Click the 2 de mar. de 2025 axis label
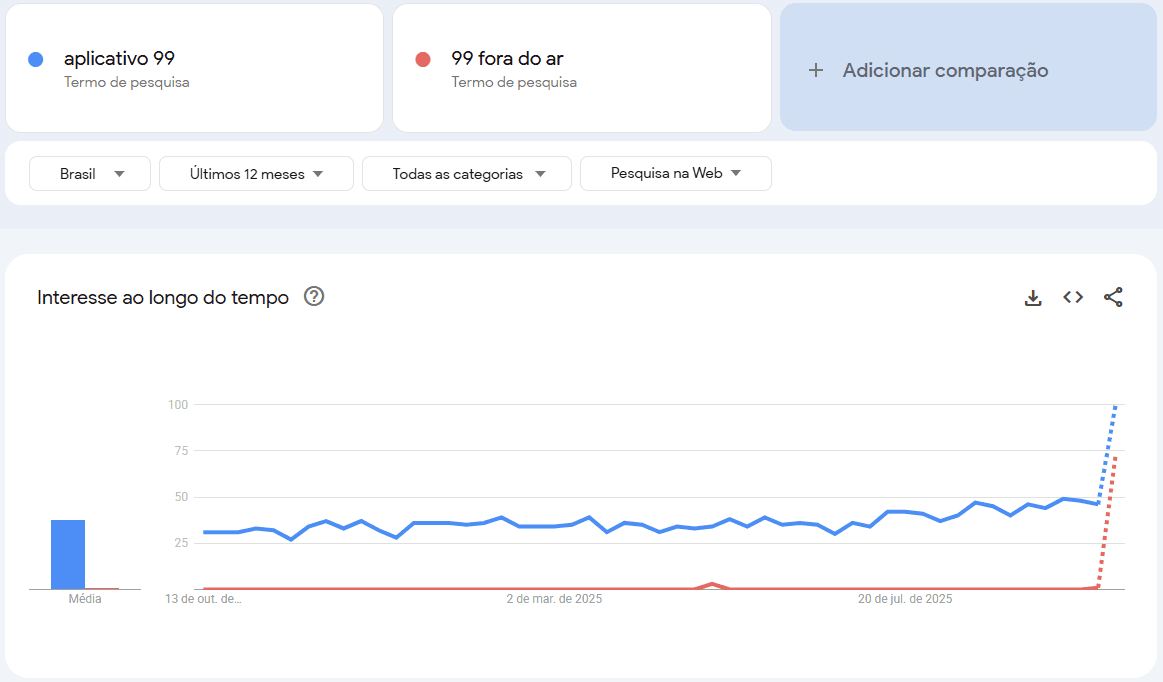The image size is (1163, 682). [x=554, y=599]
